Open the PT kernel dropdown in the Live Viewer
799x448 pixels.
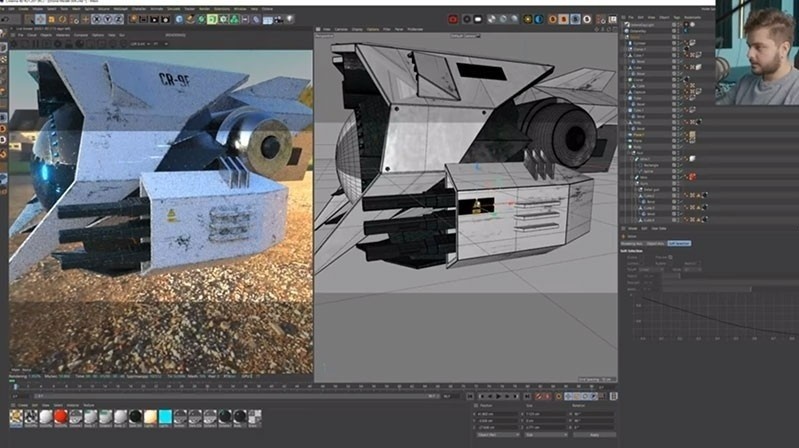160,44
